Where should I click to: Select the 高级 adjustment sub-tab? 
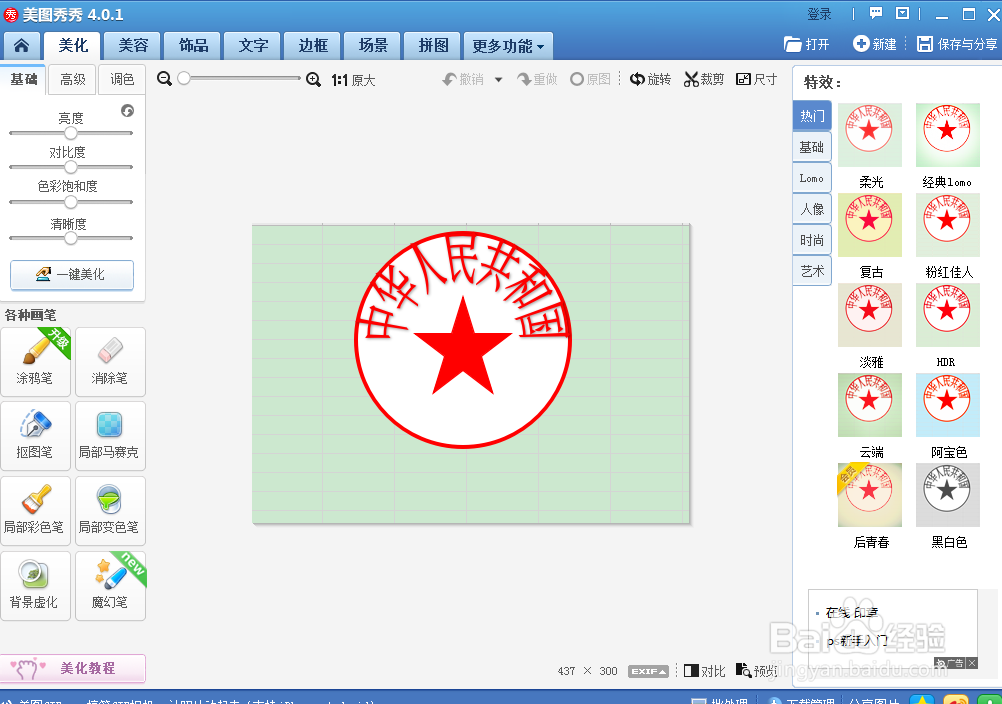[73, 79]
